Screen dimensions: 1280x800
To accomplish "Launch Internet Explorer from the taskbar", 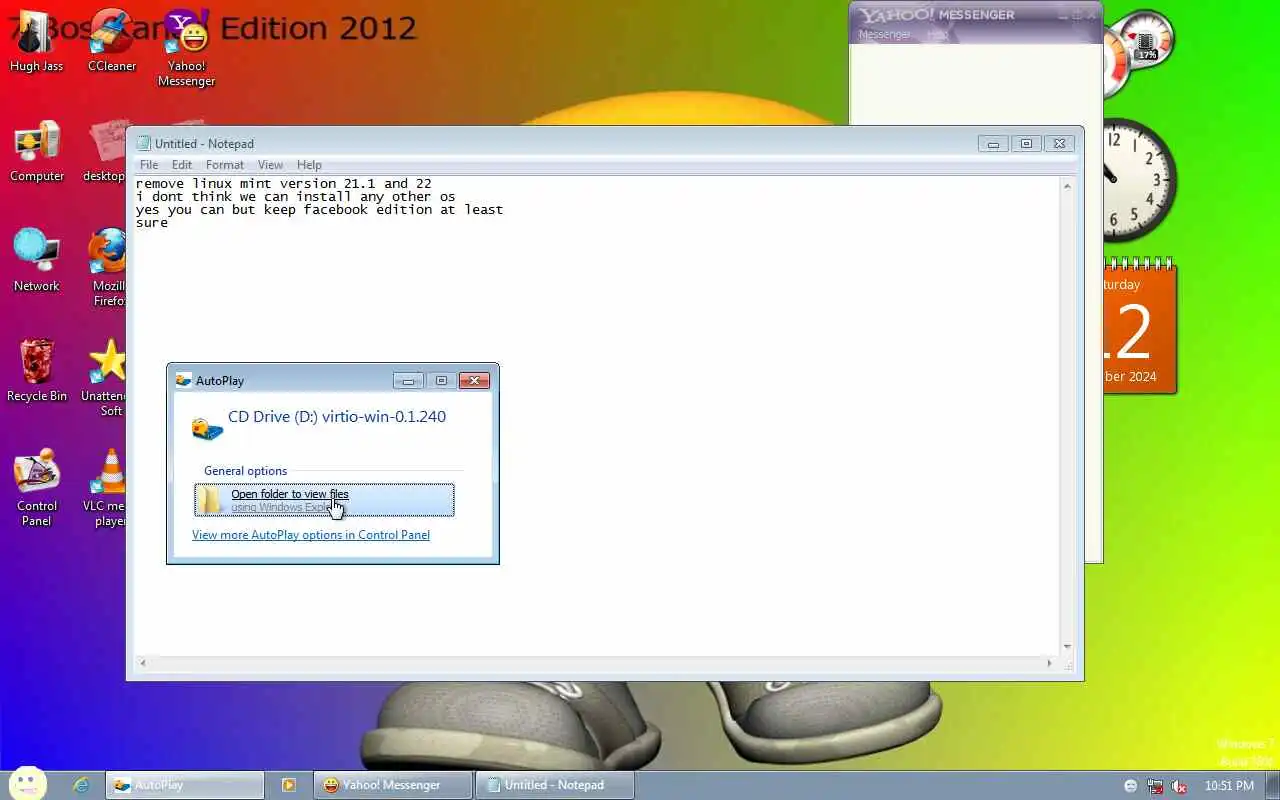I will point(81,785).
